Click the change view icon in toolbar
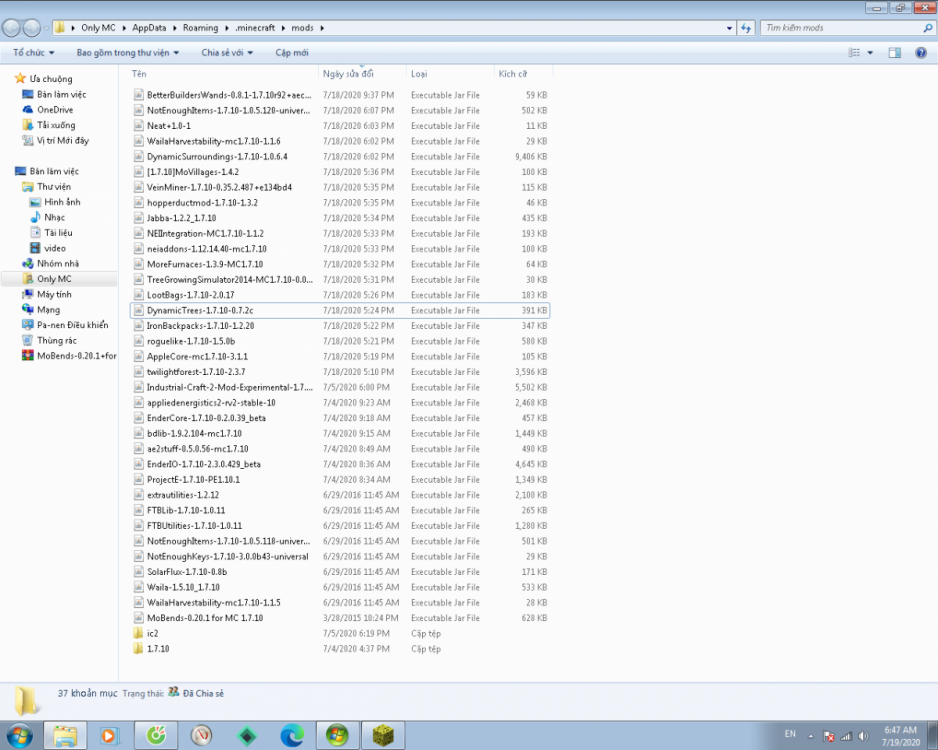This screenshot has height=750, width=938. (x=854, y=53)
